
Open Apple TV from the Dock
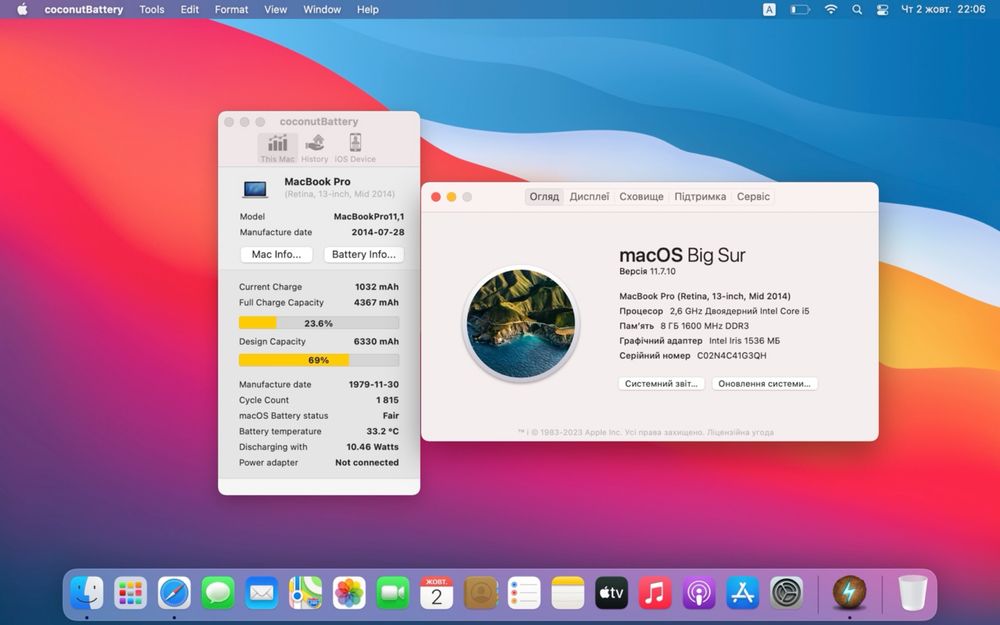click(612, 593)
